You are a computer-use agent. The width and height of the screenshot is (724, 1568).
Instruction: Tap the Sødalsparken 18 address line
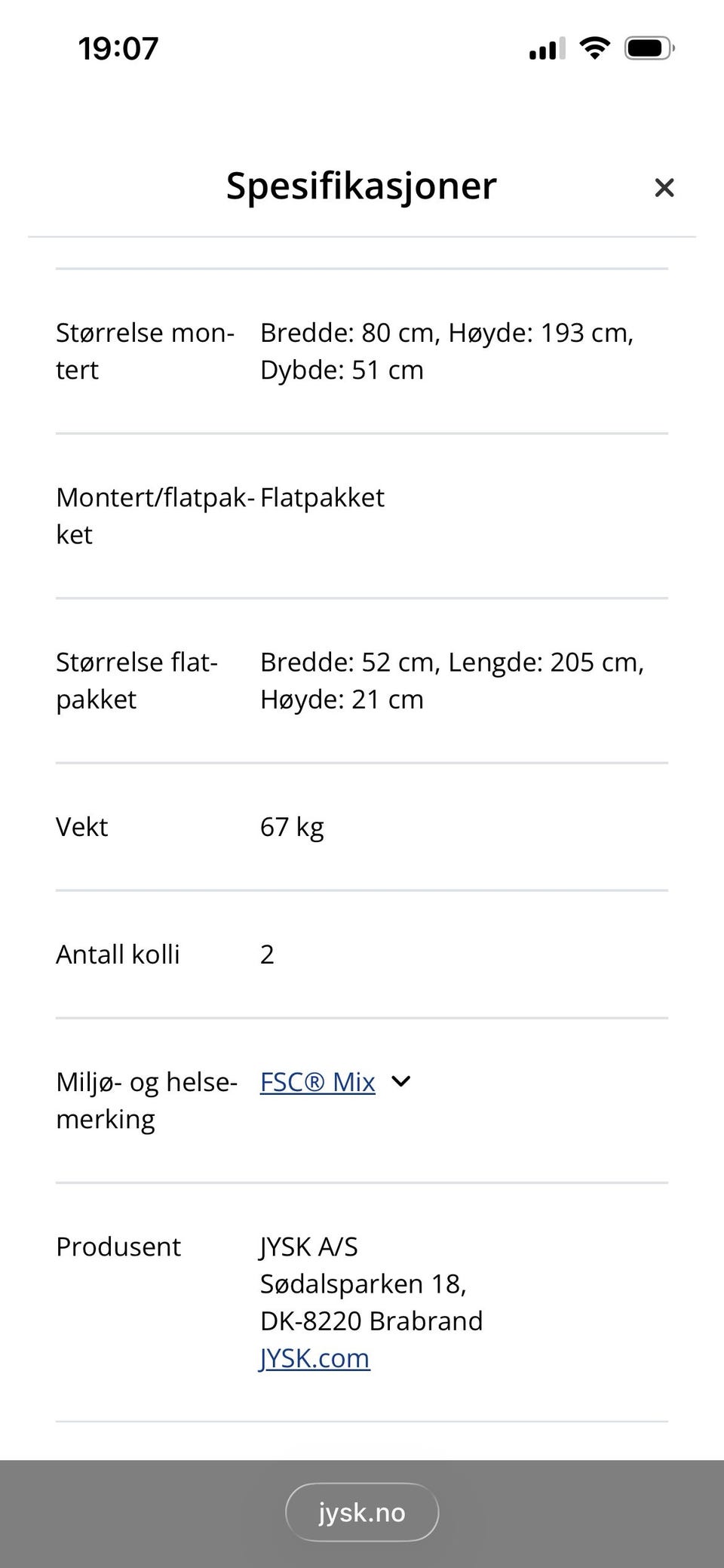[x=363, y=1284]
